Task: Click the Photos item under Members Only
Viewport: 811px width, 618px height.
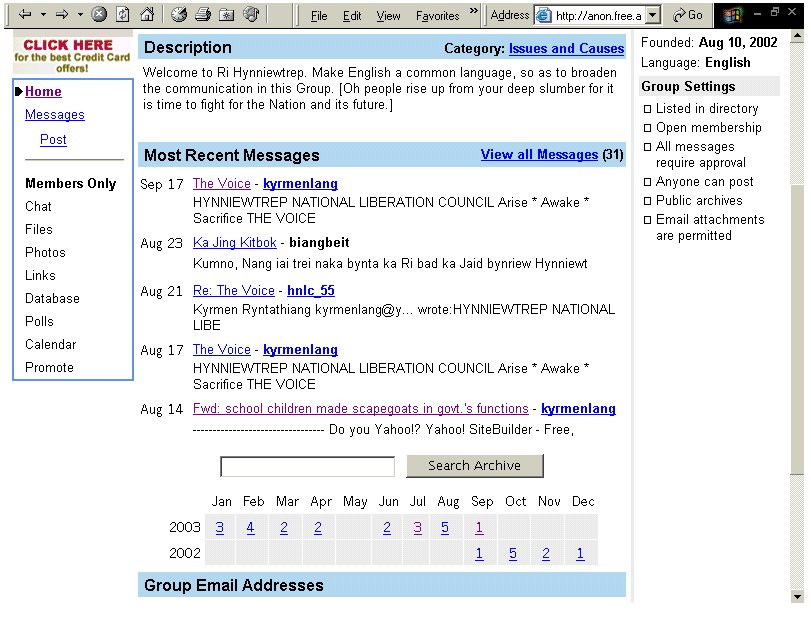Action: click(x=46, y=252)
